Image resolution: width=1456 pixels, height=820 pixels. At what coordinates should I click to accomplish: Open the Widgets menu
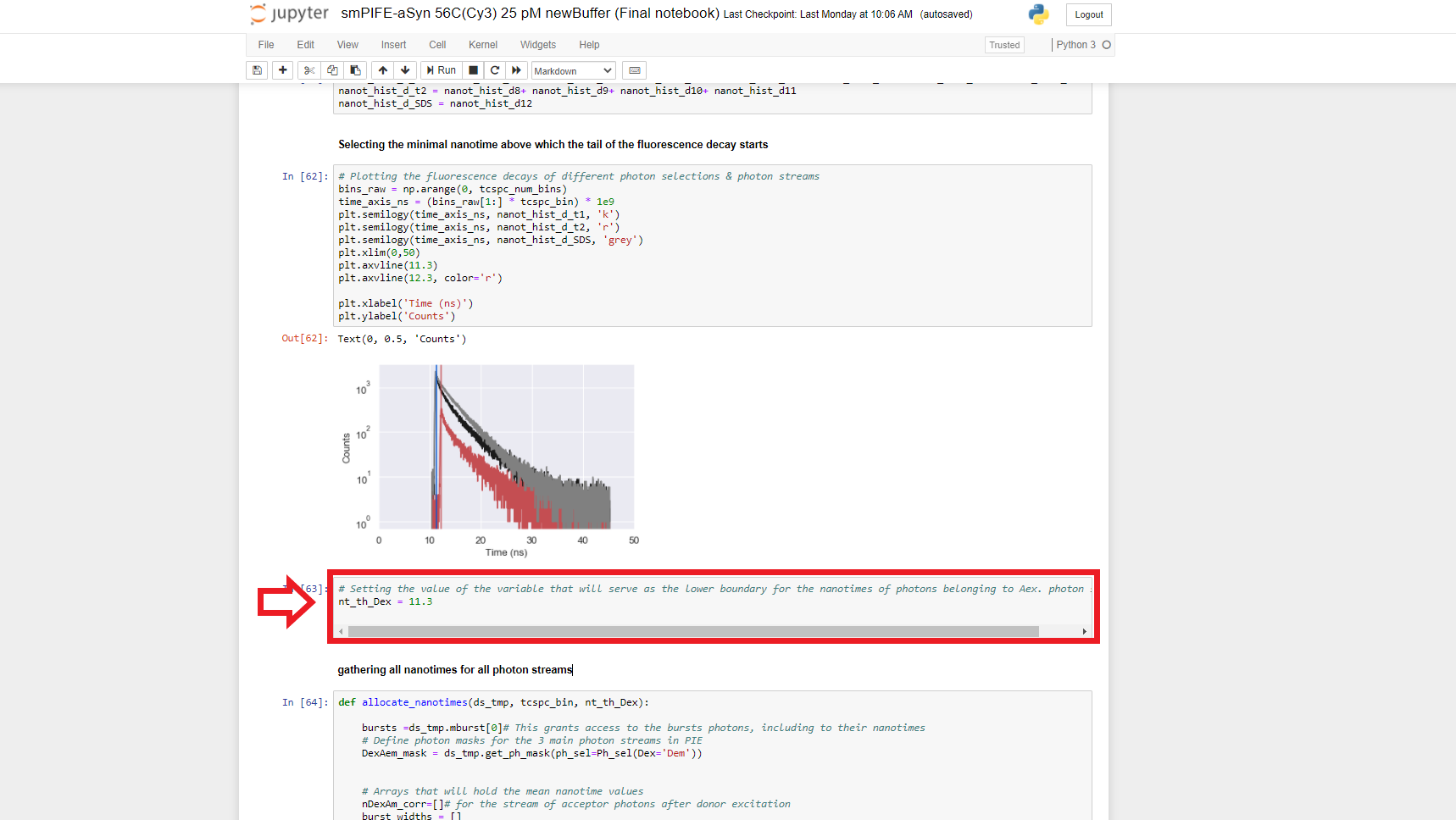coord(538,45)
